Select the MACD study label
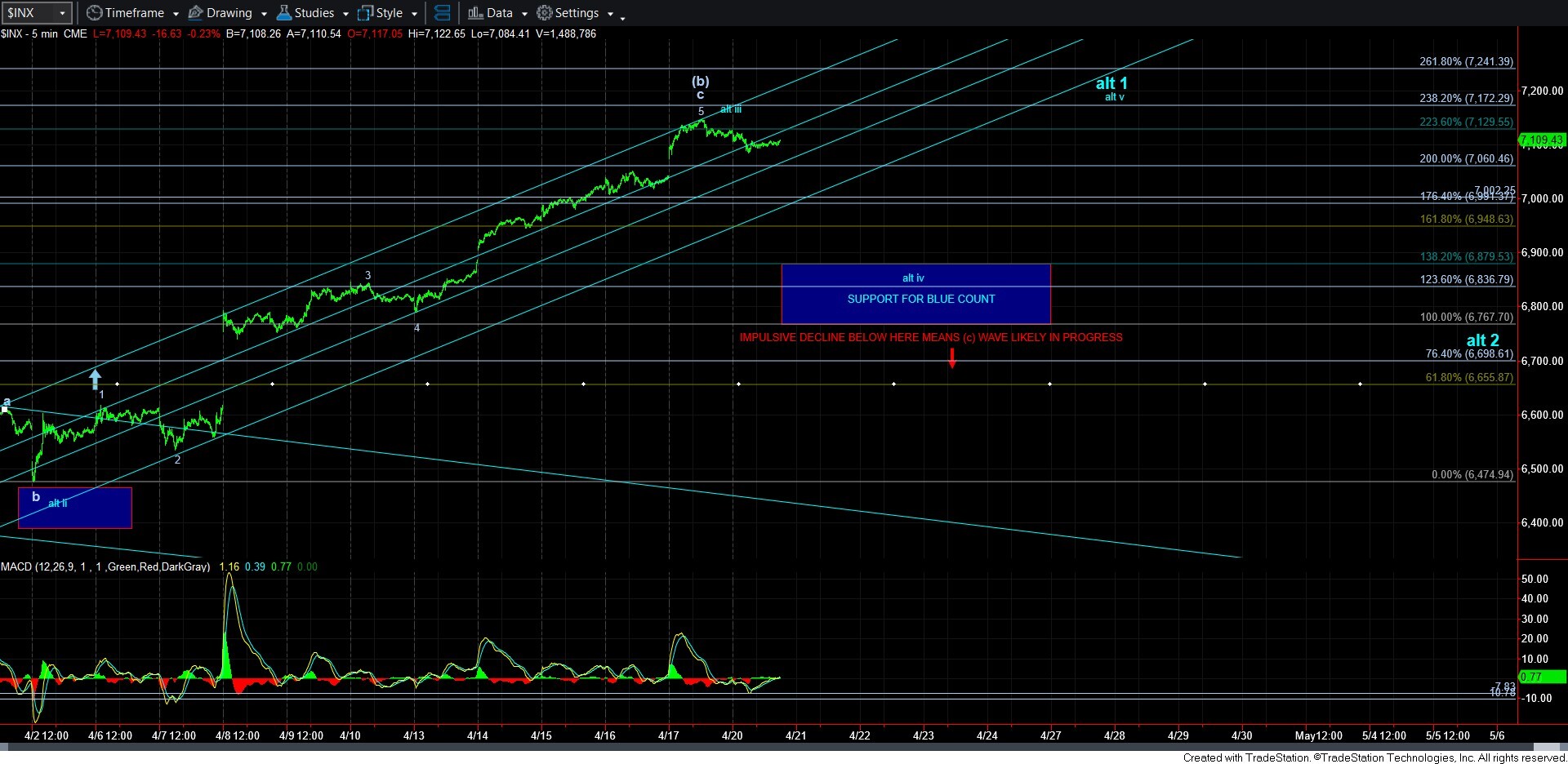1568x764 pixels. tap(105, 566)
